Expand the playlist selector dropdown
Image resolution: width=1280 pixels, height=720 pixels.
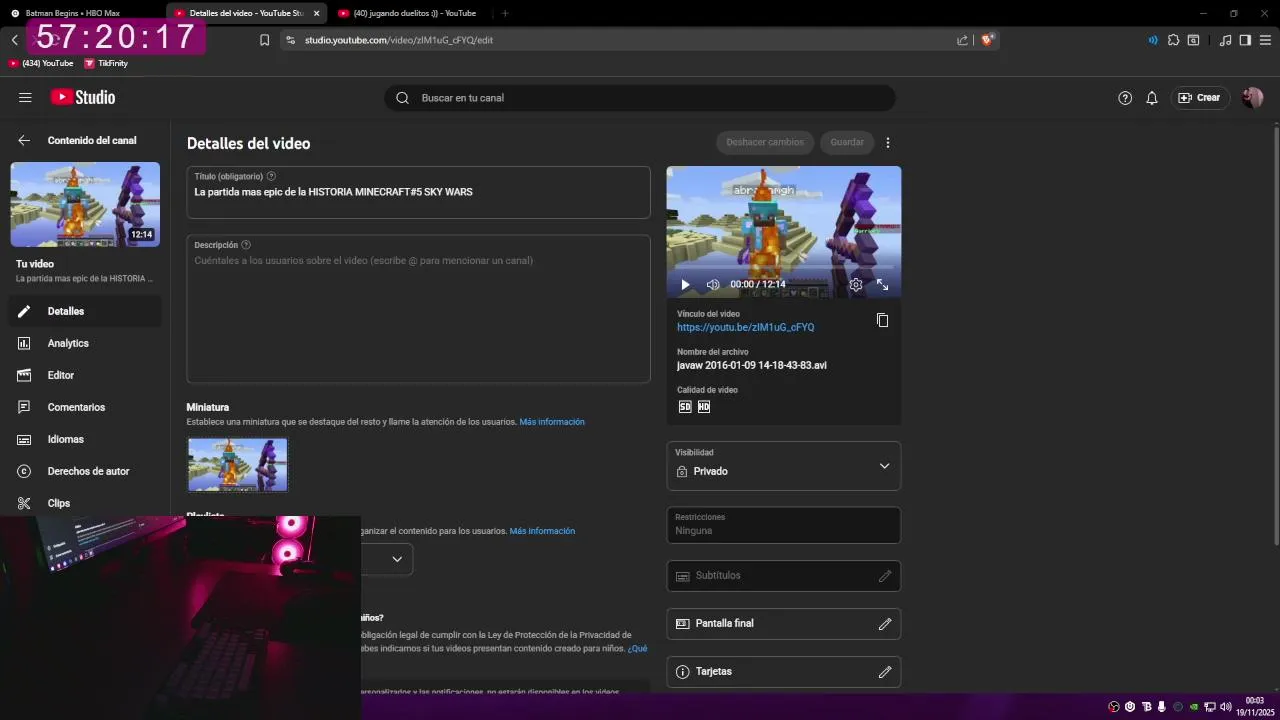(x=397, y=559)
